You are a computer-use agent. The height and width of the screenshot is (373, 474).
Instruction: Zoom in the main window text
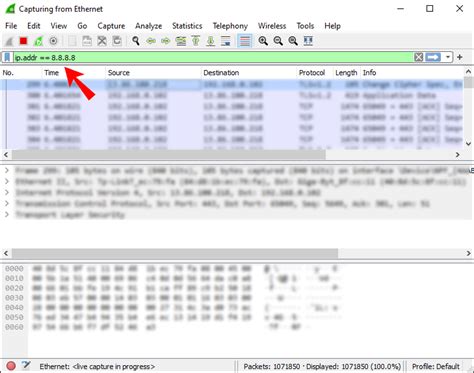[x=263, y=41]
